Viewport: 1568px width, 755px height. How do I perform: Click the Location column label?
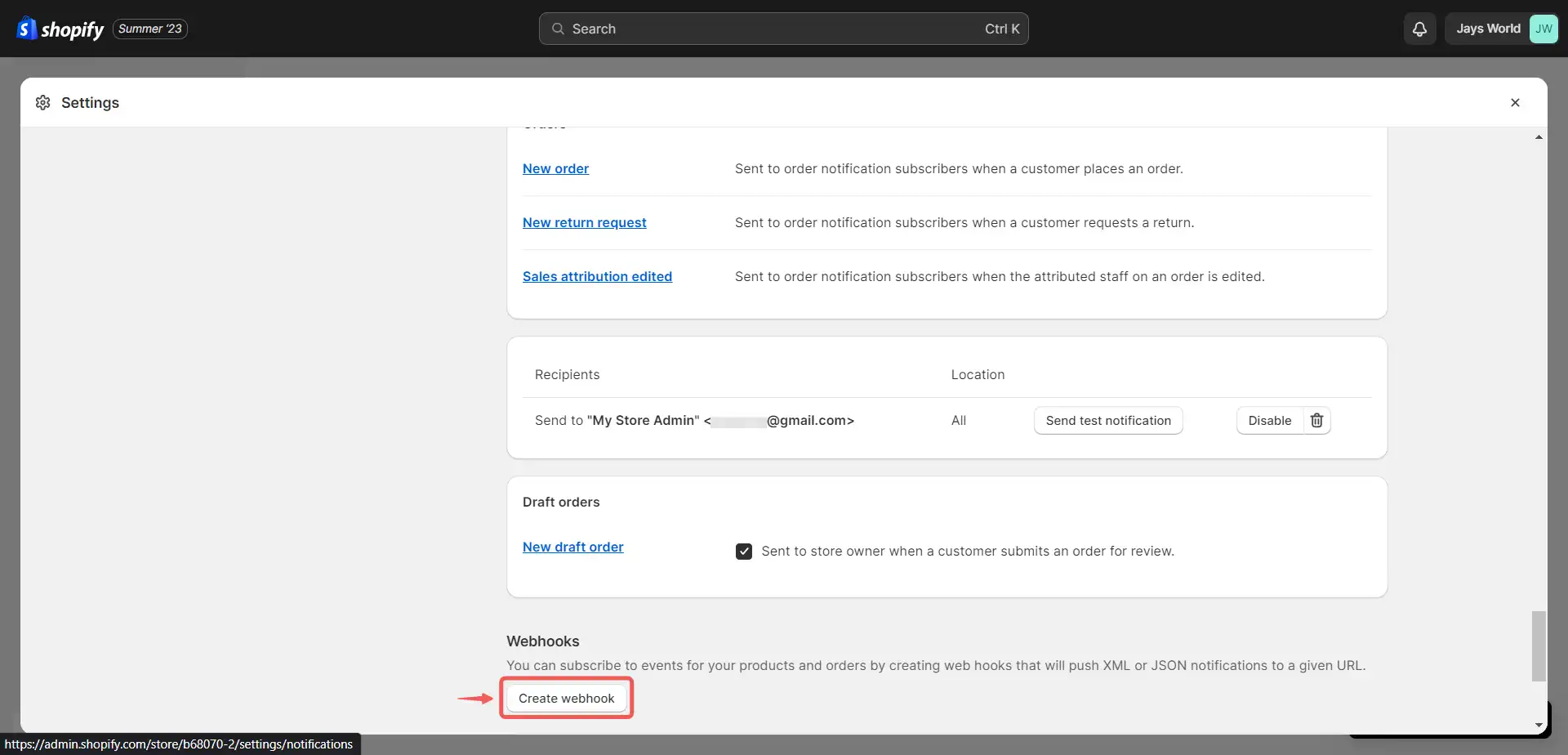tap(978, 374)
